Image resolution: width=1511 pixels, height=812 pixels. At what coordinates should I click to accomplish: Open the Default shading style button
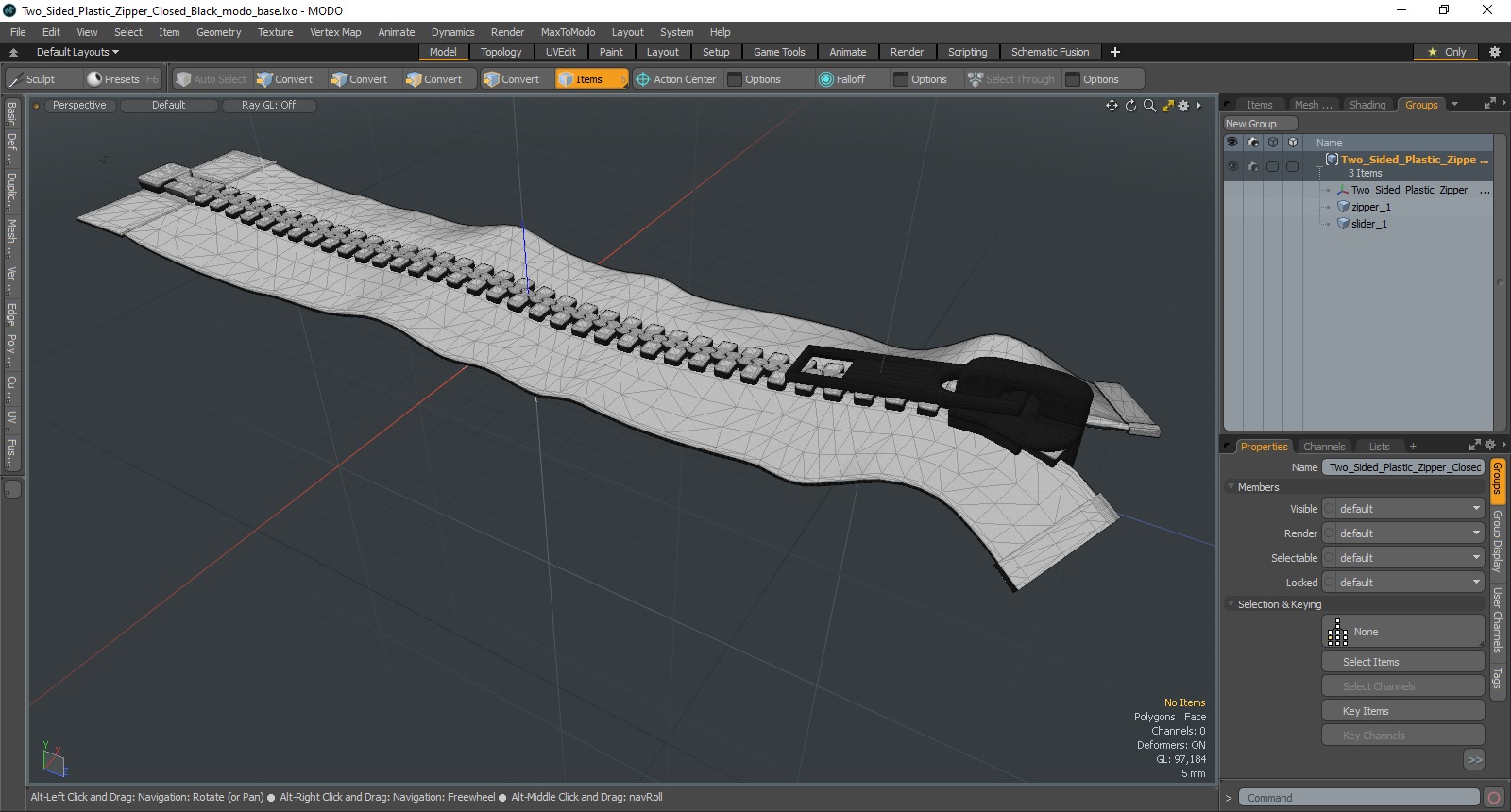pos(169,106)
